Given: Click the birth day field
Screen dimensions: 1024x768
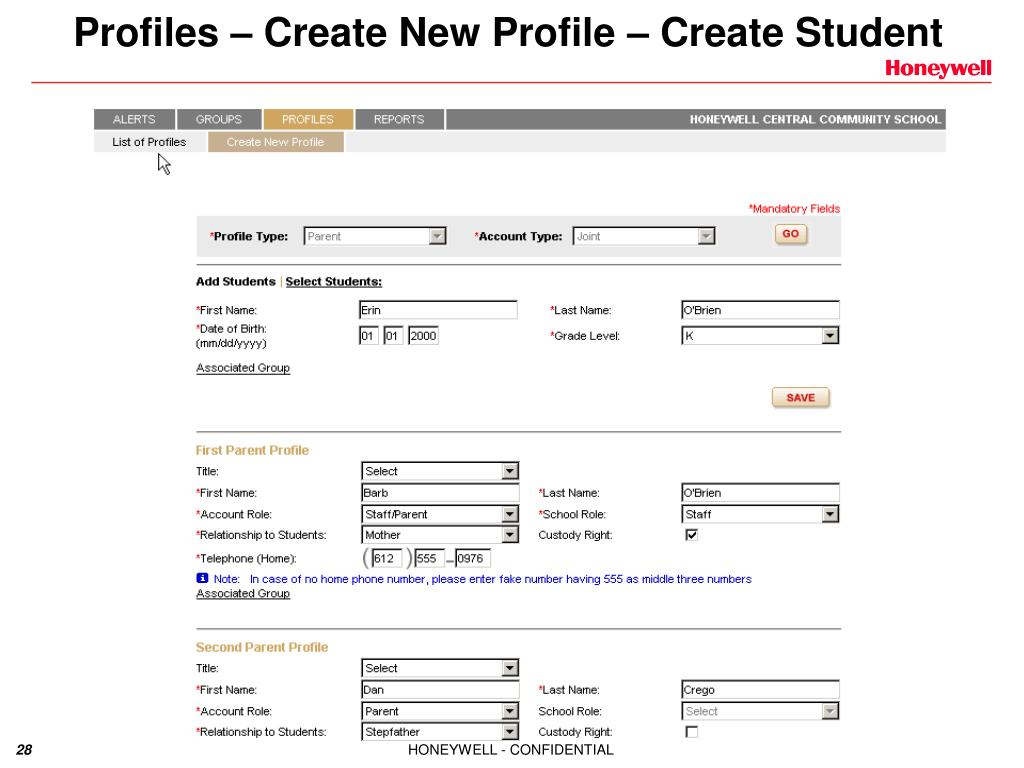Looking at the screenshot, I should click(393, 336).
